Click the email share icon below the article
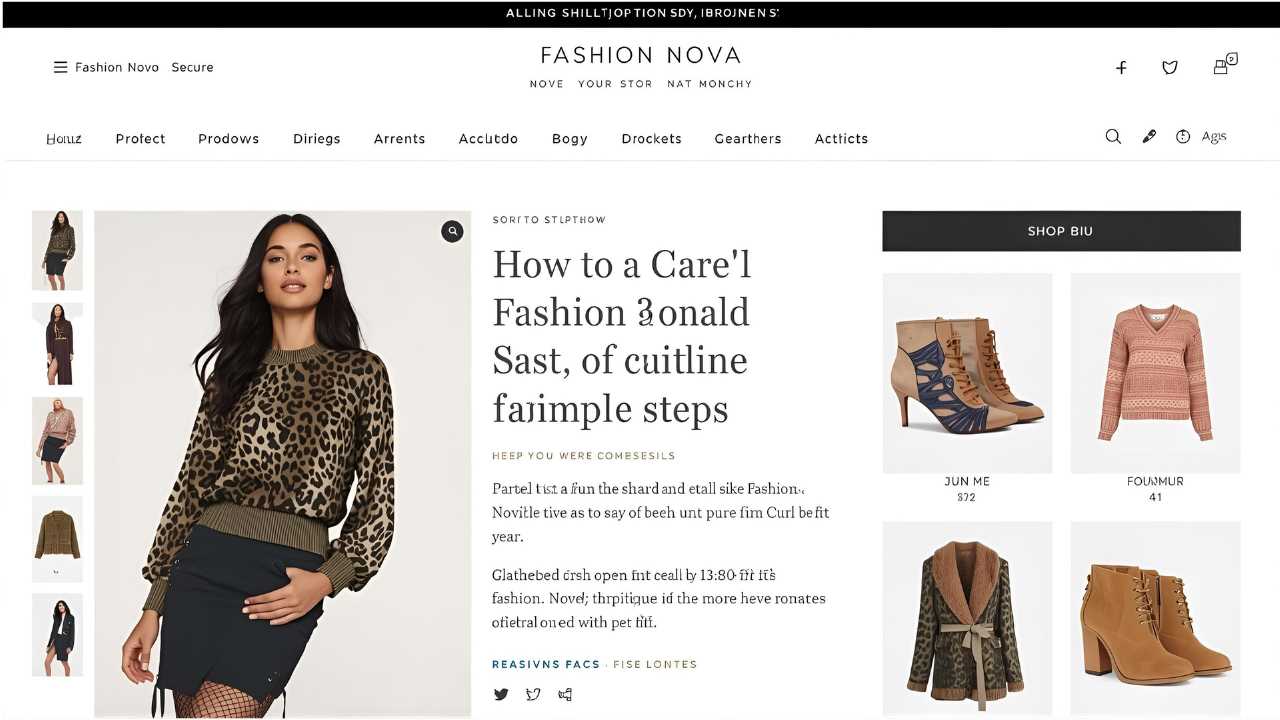The image size is (1280, 720). click(x=564, y=694)
